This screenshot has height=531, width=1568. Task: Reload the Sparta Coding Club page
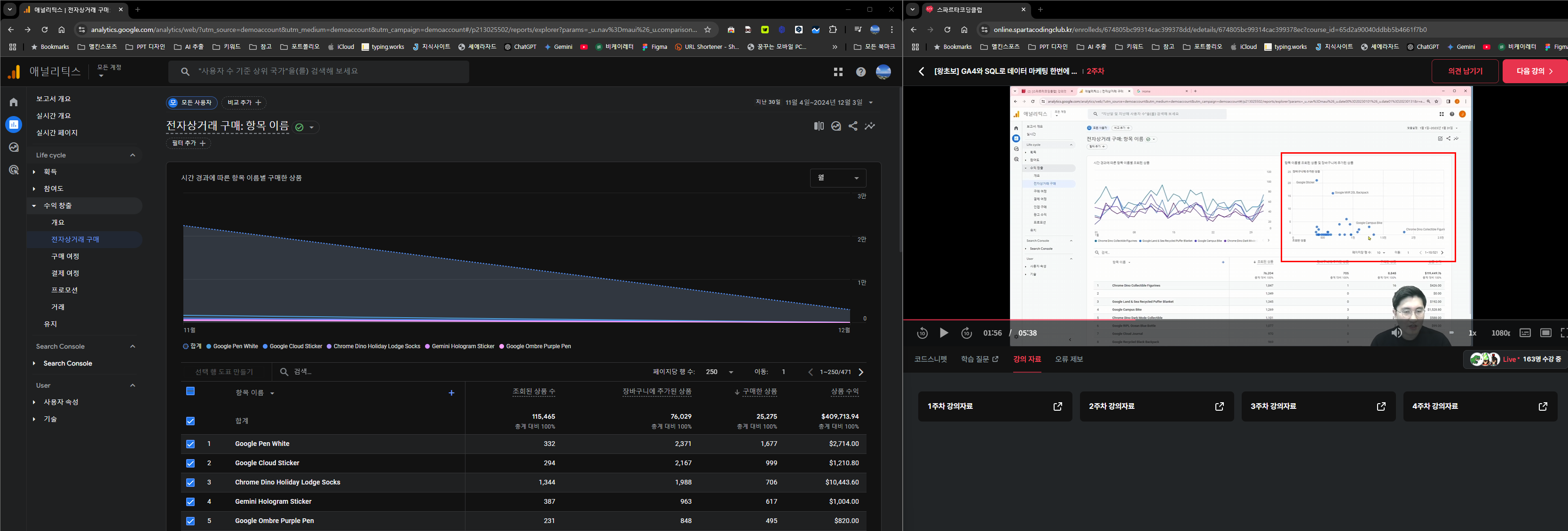pyautogui.click(x=946, y=29)
